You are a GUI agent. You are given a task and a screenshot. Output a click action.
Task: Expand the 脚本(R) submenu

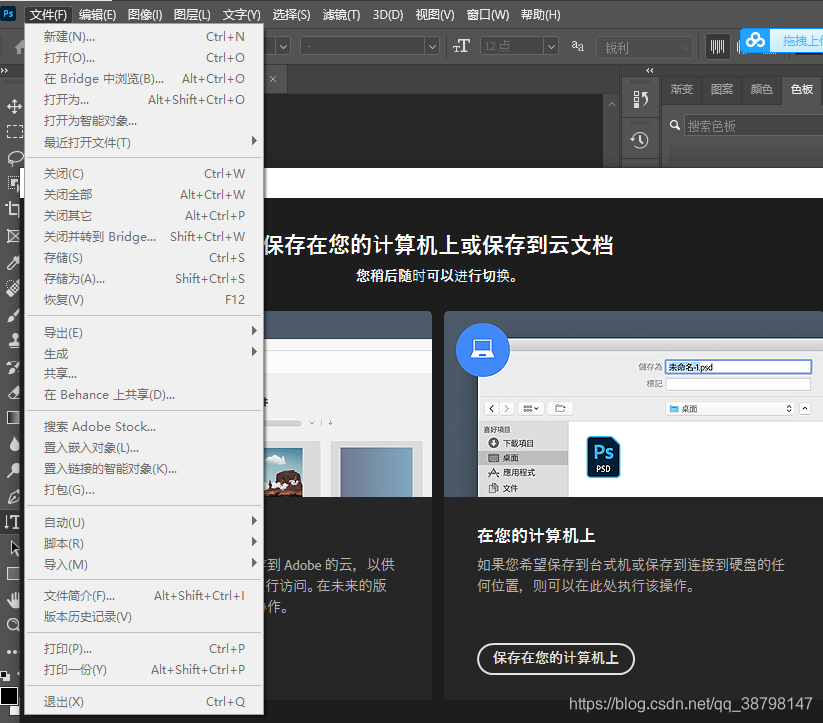coord(144,543)
